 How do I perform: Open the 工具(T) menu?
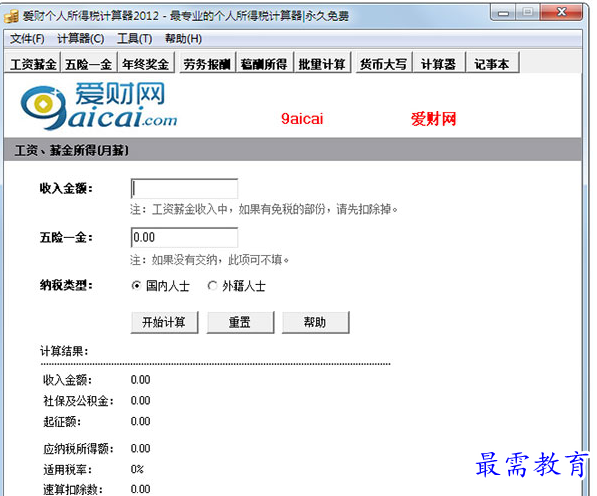click(x=135, y=38)
